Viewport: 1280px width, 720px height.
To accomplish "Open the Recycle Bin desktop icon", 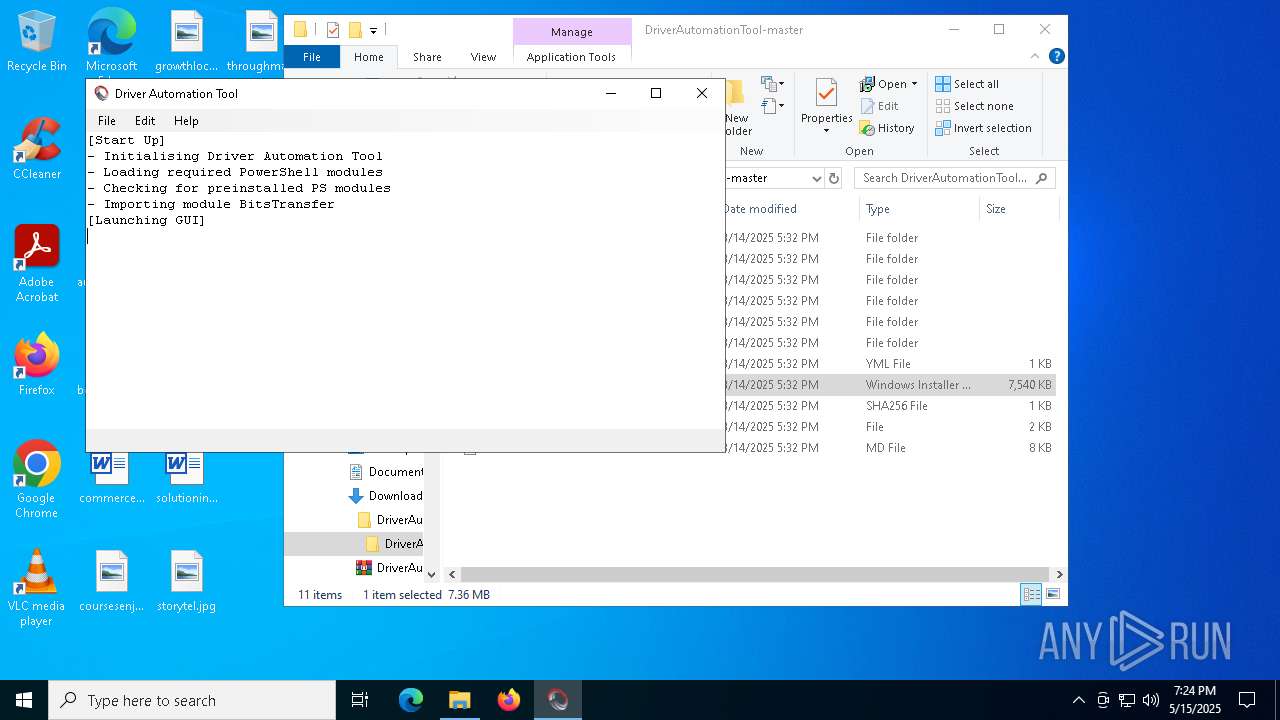I will click(37, 42).
